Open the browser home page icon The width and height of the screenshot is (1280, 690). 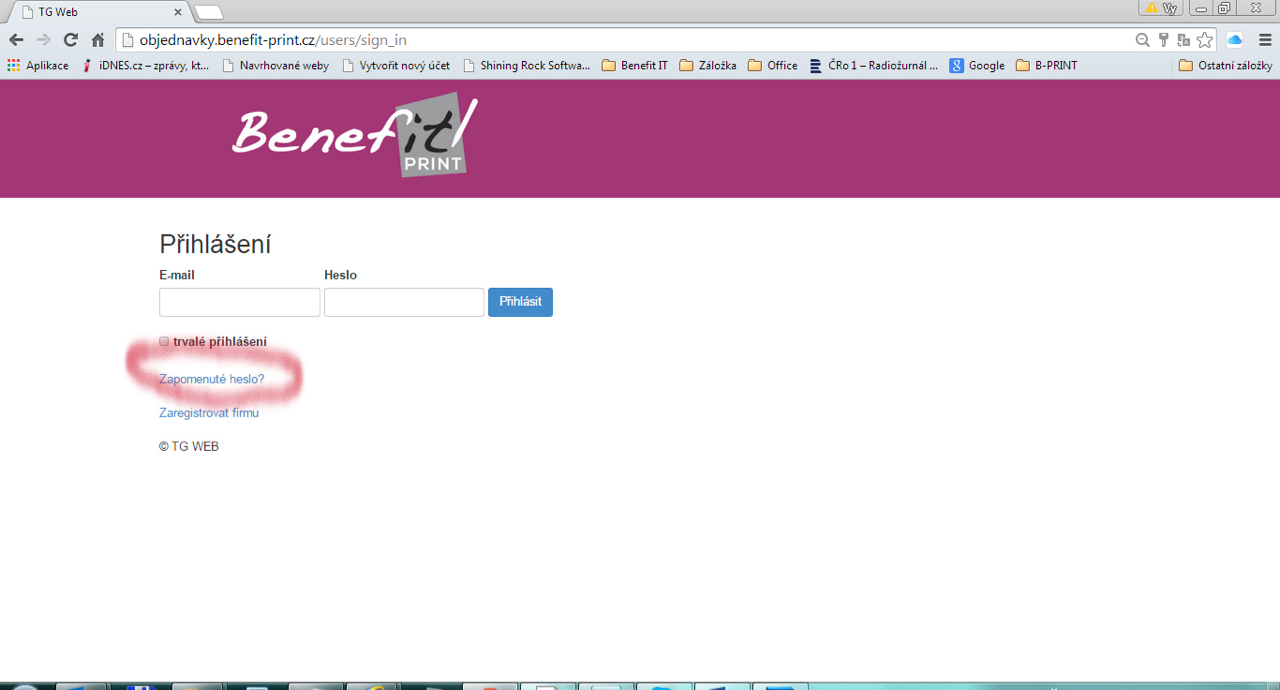coord(98,40)
